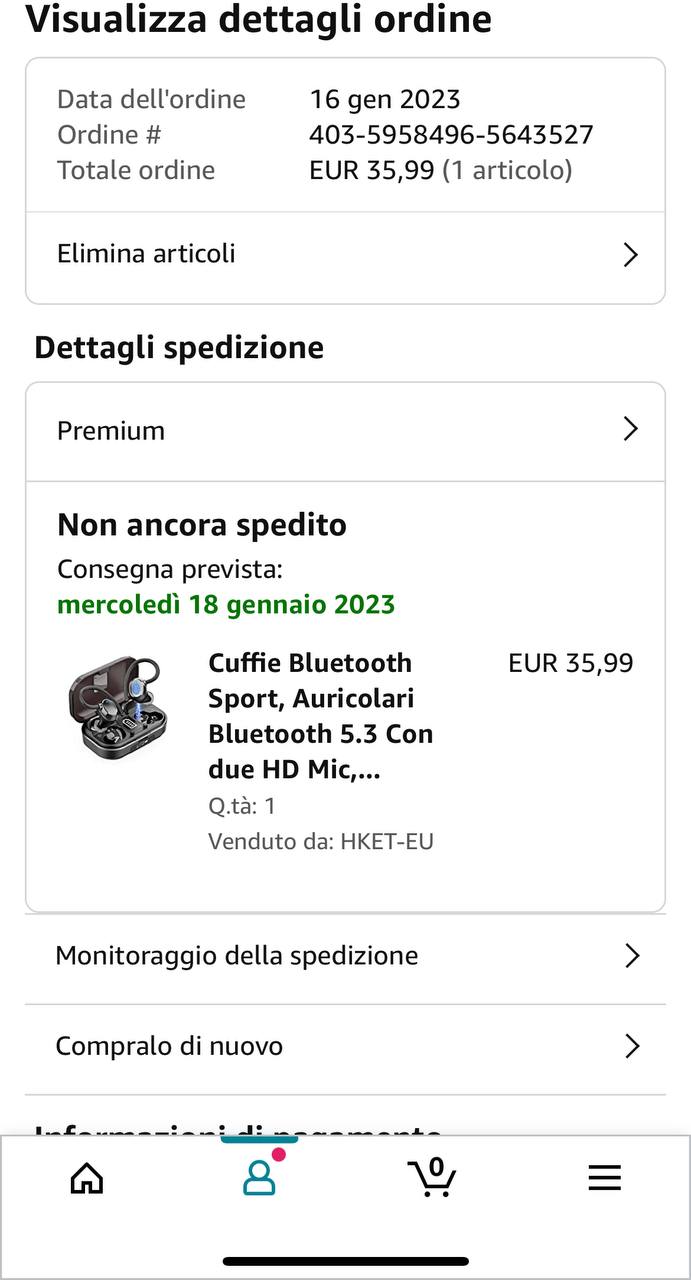This screenshot has width=691, height=1280.
Task: Open the hamburger menu icon
Action: coord(604,1178)
